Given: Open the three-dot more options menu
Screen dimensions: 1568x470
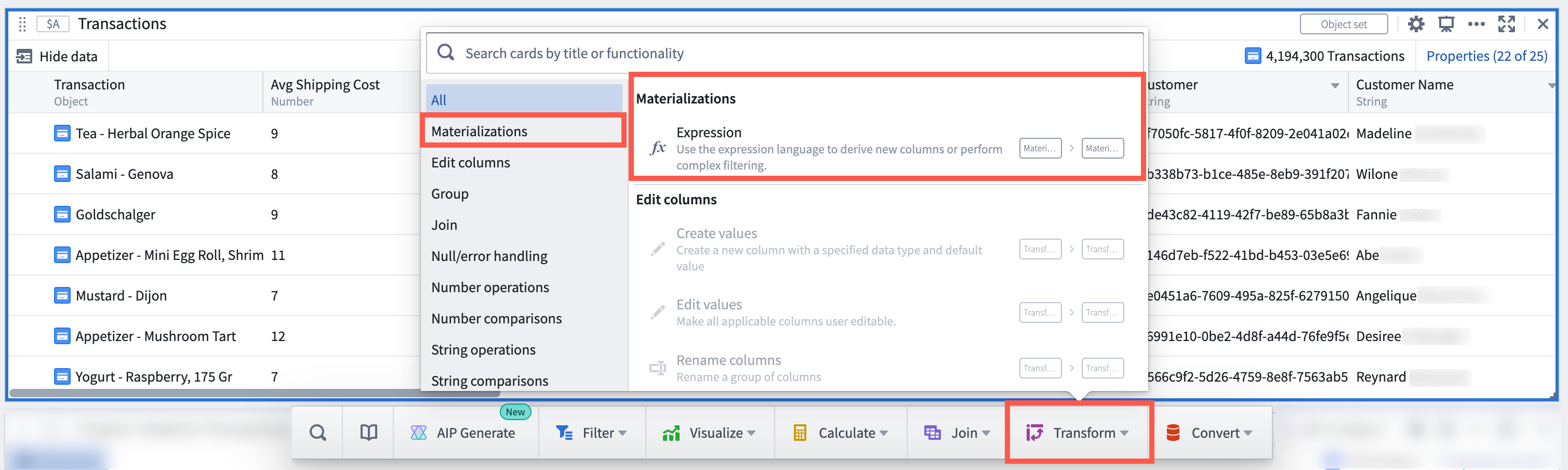Looking at the screenshot, I should pyautogui.click(x=1476, y=24).
